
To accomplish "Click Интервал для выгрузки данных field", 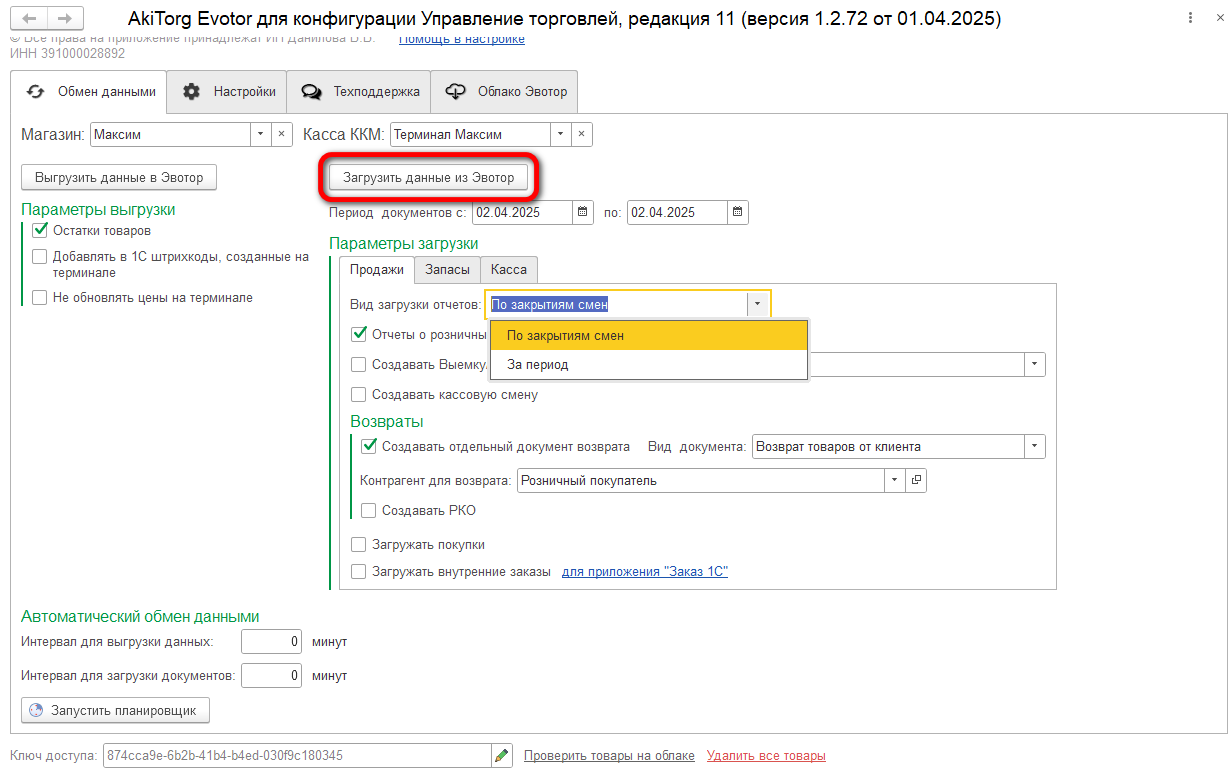I will click(272, 642).
